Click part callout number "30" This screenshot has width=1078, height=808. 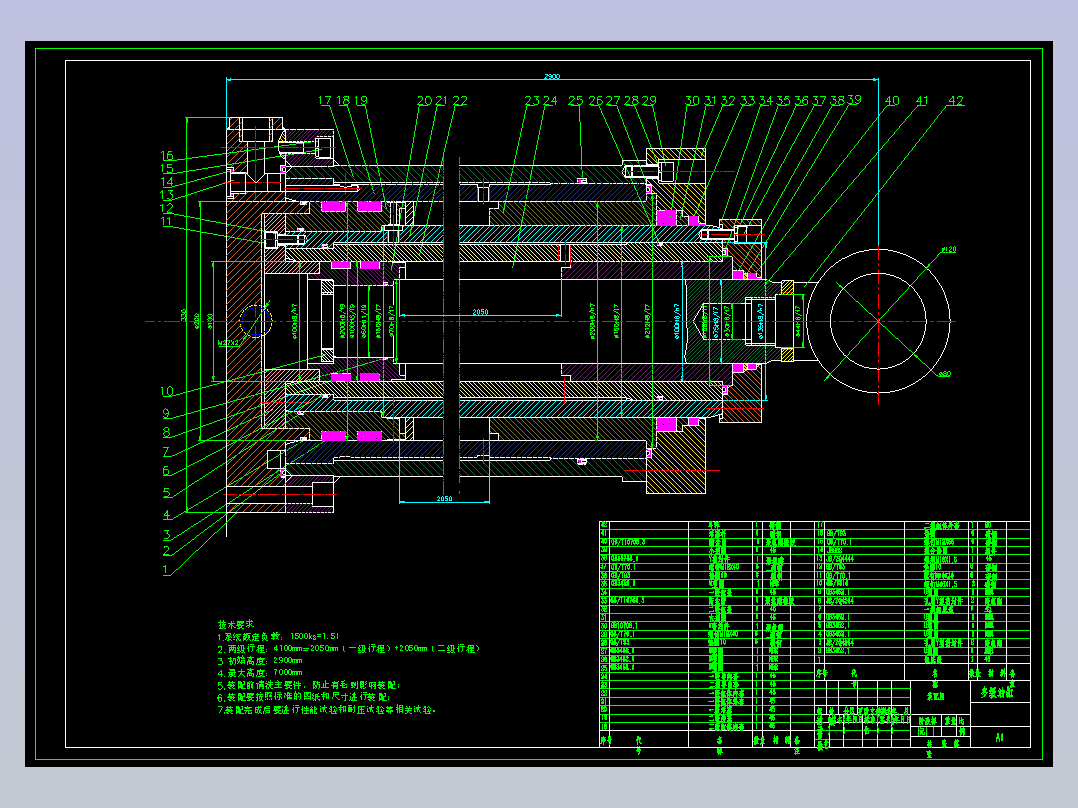[x=692, y=100]
